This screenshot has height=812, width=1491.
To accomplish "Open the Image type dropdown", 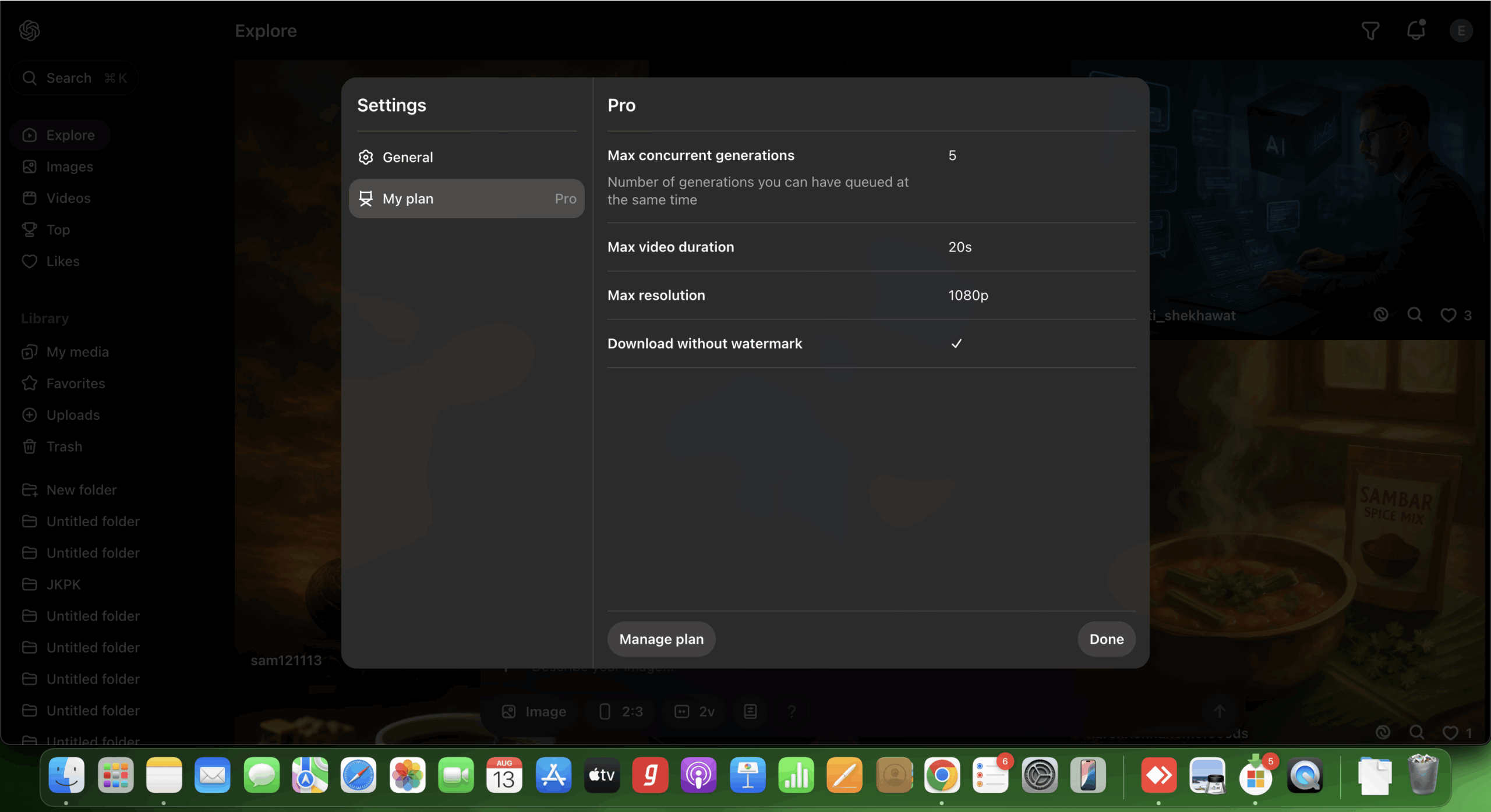I will [534, 711].
